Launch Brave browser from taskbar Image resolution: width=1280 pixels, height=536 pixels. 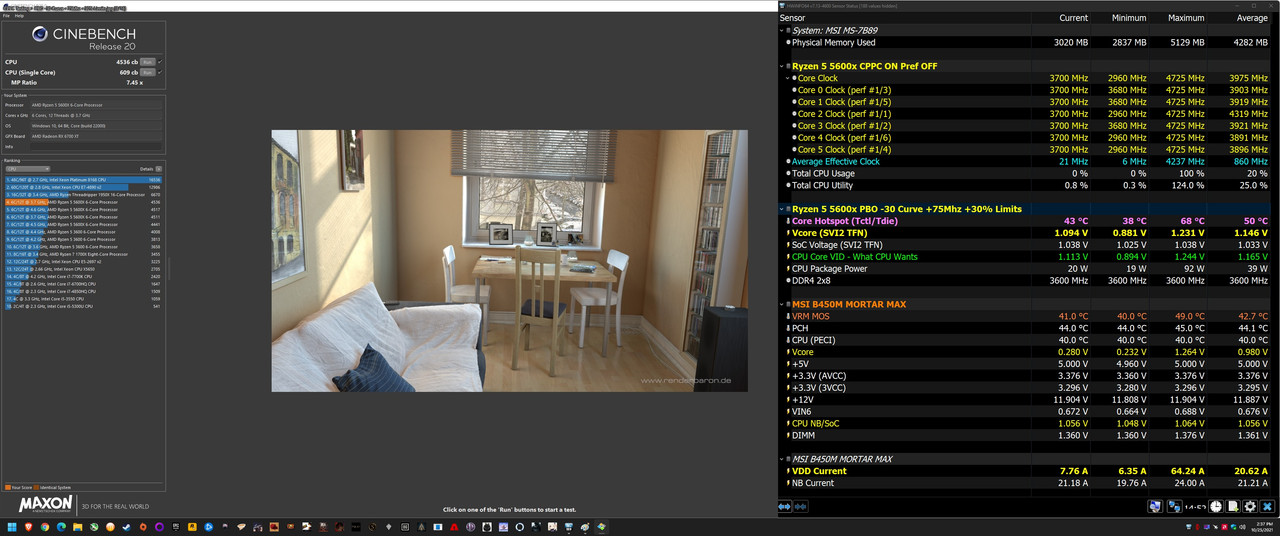[28, 526]
